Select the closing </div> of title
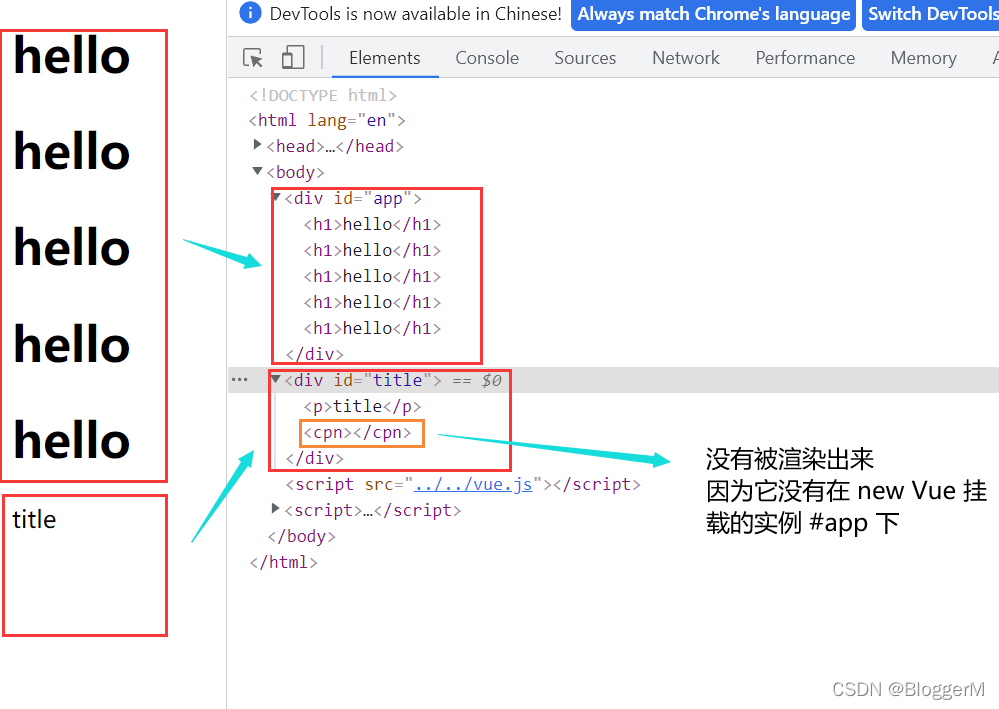This screenshot has width=999, height=709. 315,459
